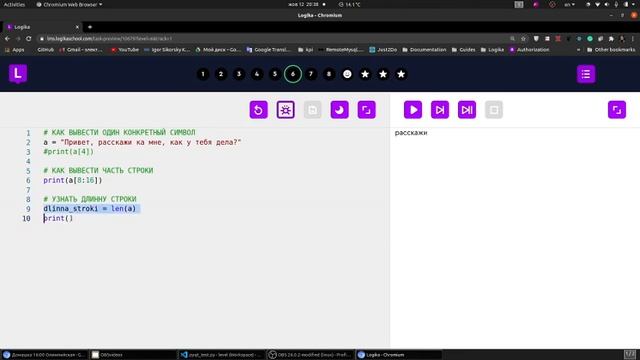Go to task number 3
This screenshot has width=640, height=360.
239,74
